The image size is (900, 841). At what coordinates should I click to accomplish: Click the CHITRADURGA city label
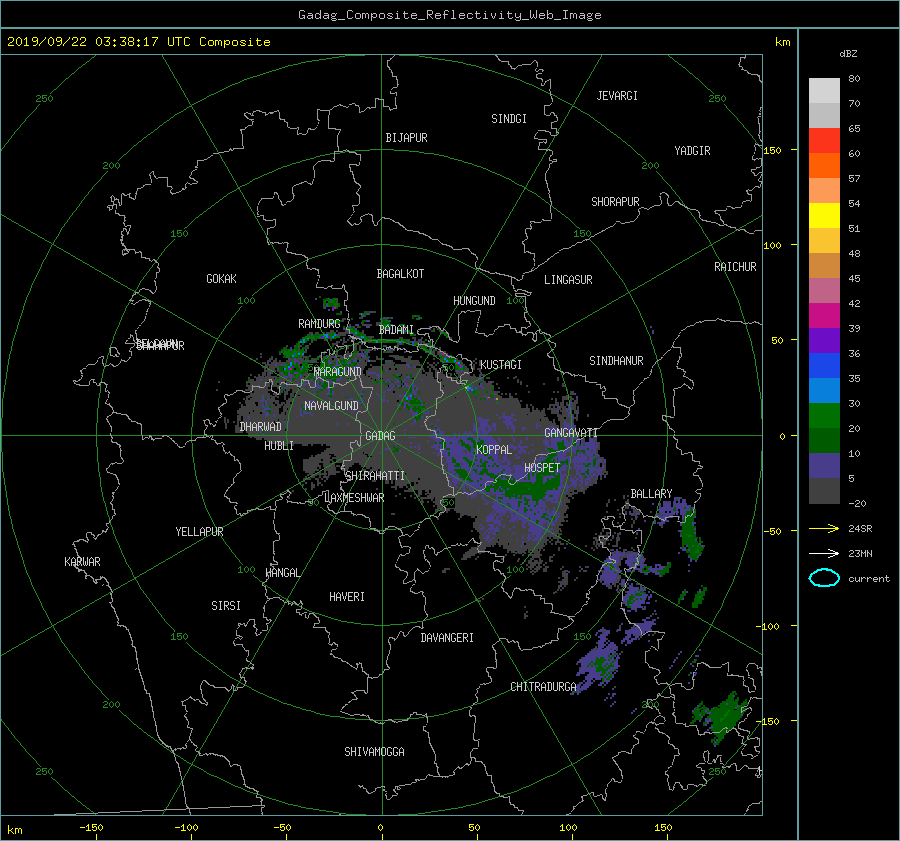point(543,687)
